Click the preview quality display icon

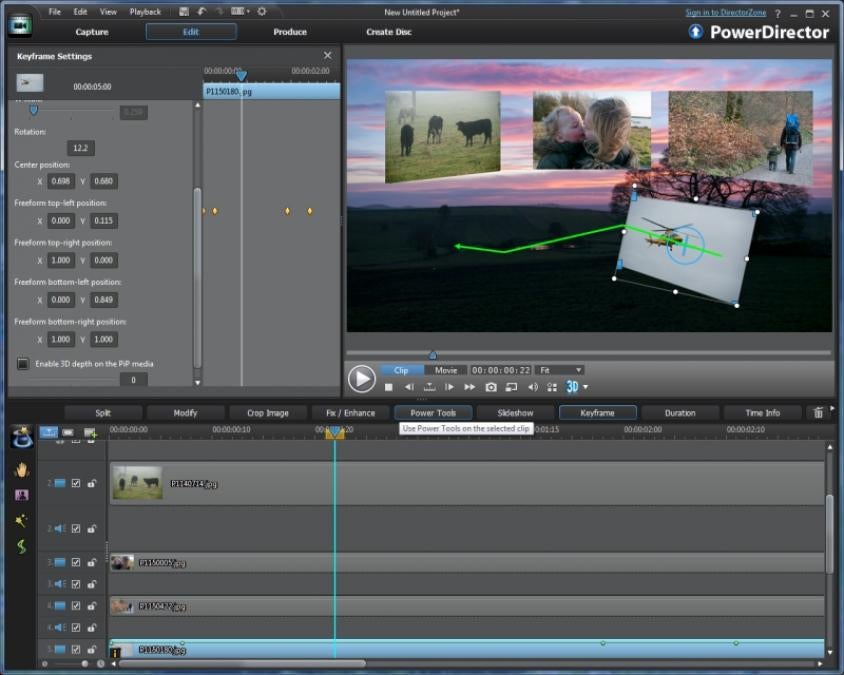click(x=552, y=387)
